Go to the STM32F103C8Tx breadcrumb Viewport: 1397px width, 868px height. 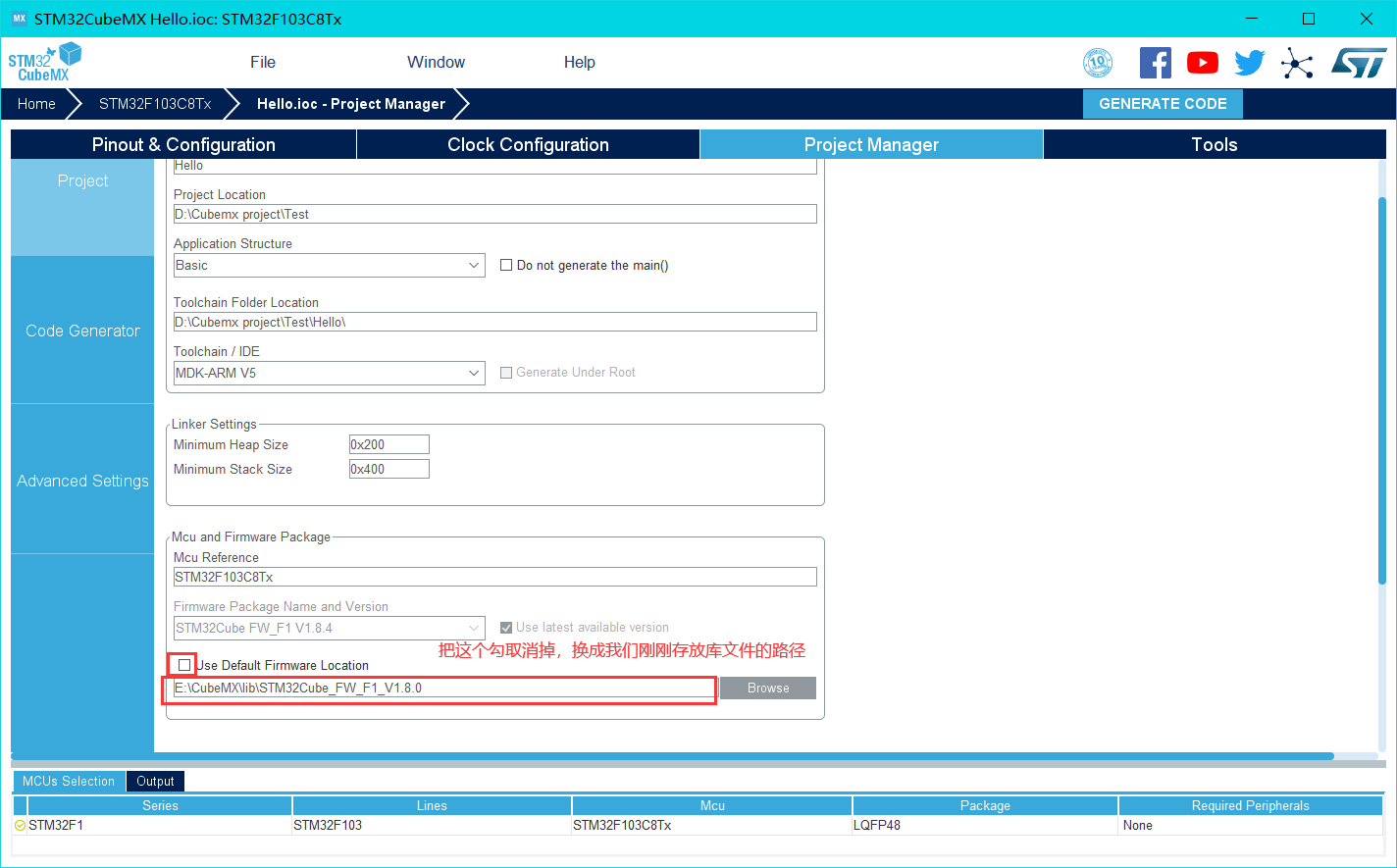pos(155,104)
